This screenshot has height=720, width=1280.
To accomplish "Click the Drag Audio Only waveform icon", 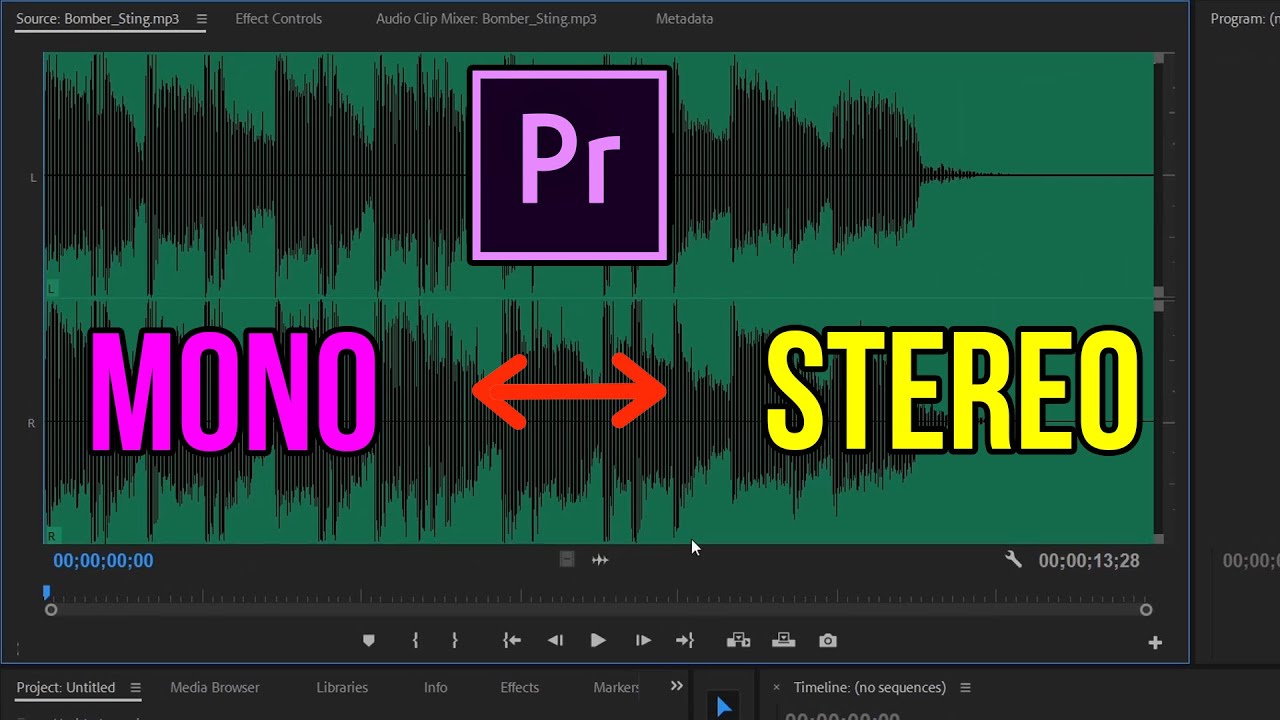I will pyautogui.click(x=600, y=560).
